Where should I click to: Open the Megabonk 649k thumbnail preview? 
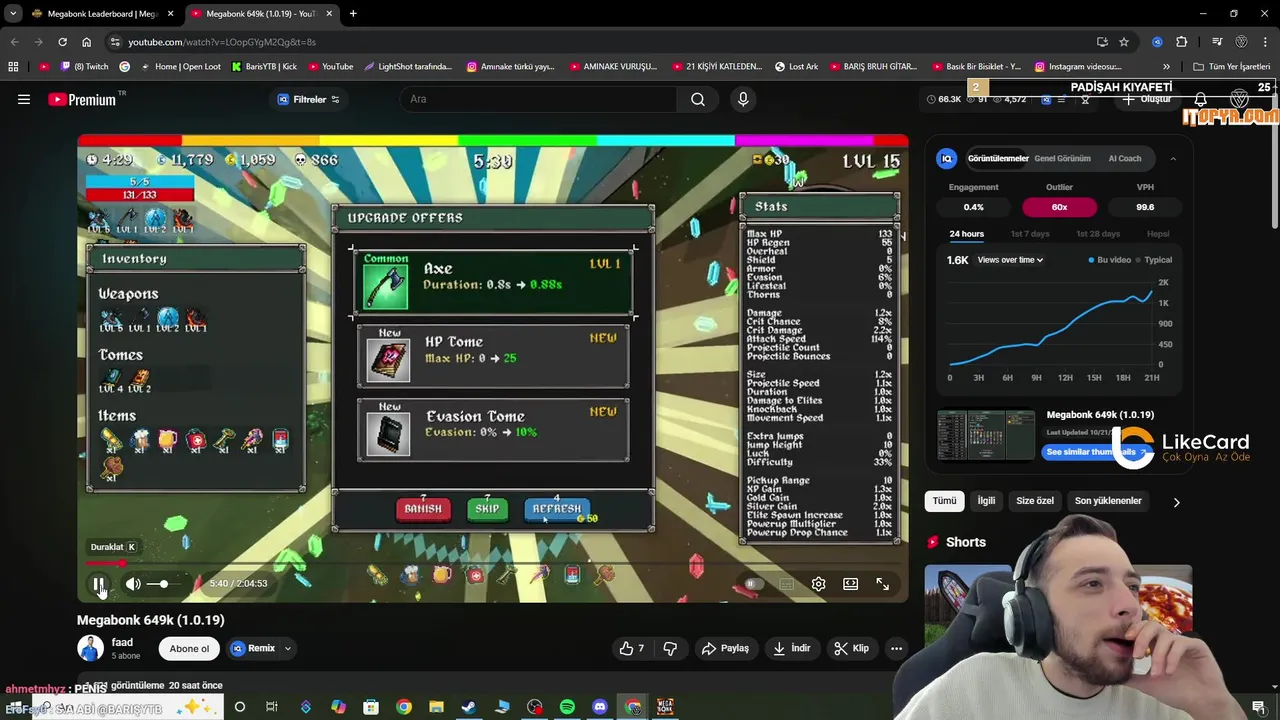[x=986, y=434]
